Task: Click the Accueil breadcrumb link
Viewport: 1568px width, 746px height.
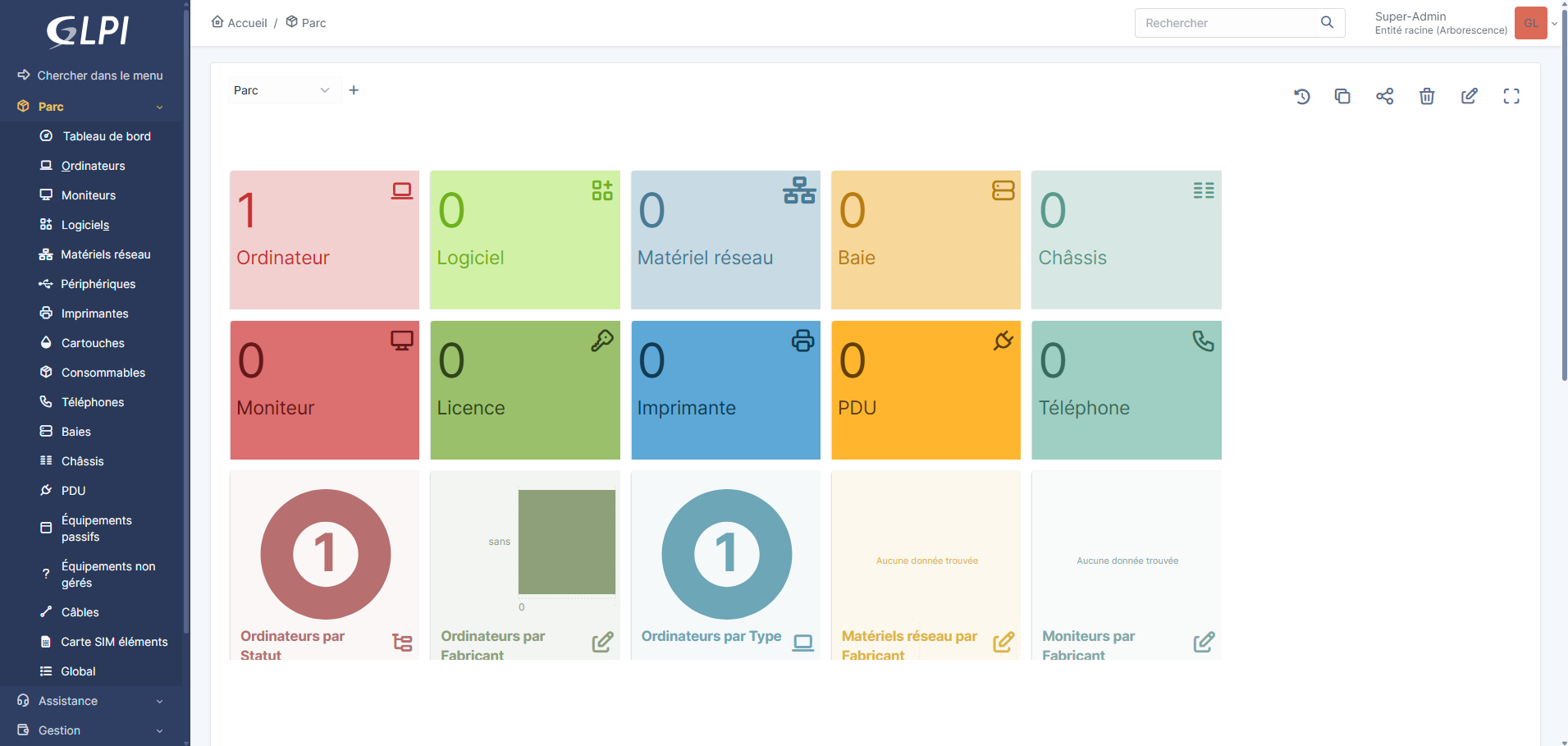Action: 240,23
